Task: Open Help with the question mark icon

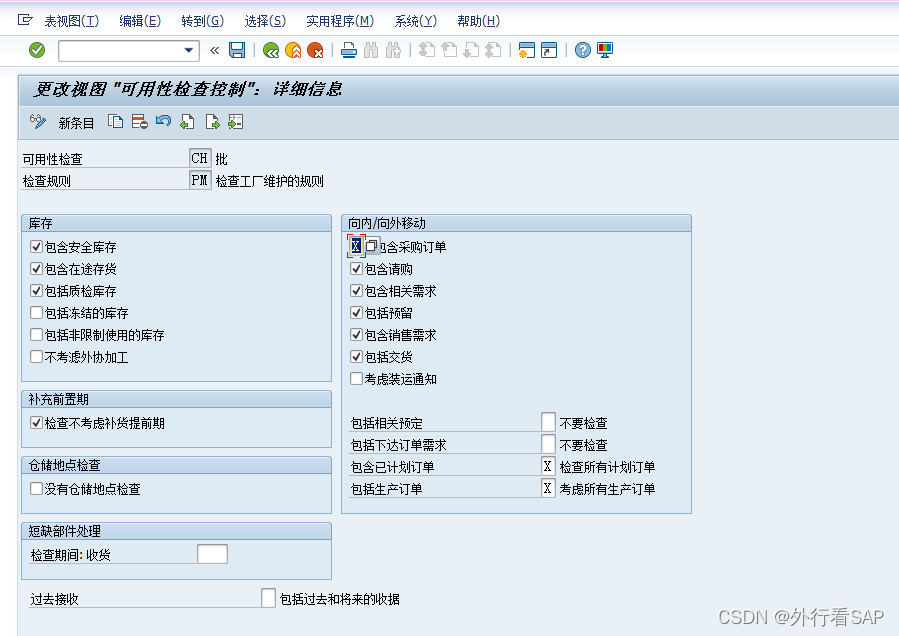Action: pos(583,50)
